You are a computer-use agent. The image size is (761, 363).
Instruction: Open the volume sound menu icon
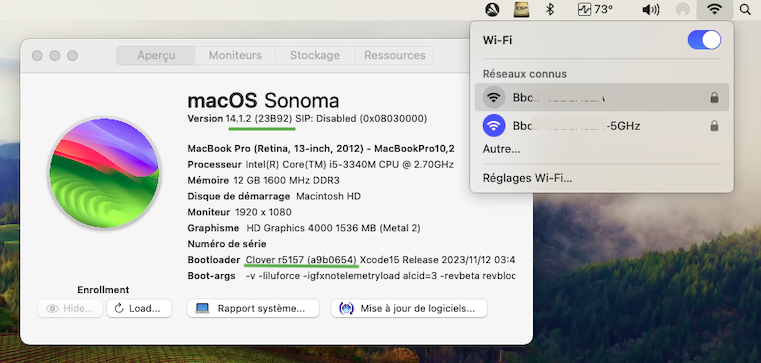(650, 9)
